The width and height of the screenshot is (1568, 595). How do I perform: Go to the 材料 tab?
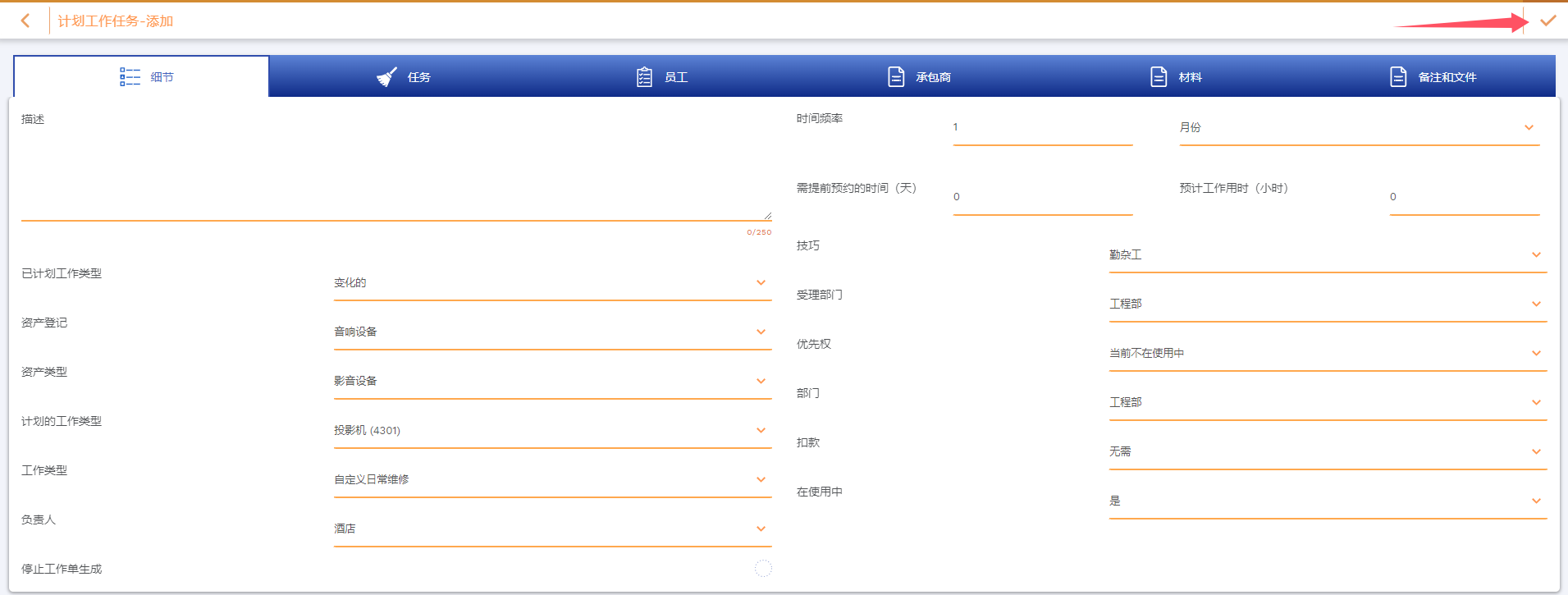coord(1176,76)
